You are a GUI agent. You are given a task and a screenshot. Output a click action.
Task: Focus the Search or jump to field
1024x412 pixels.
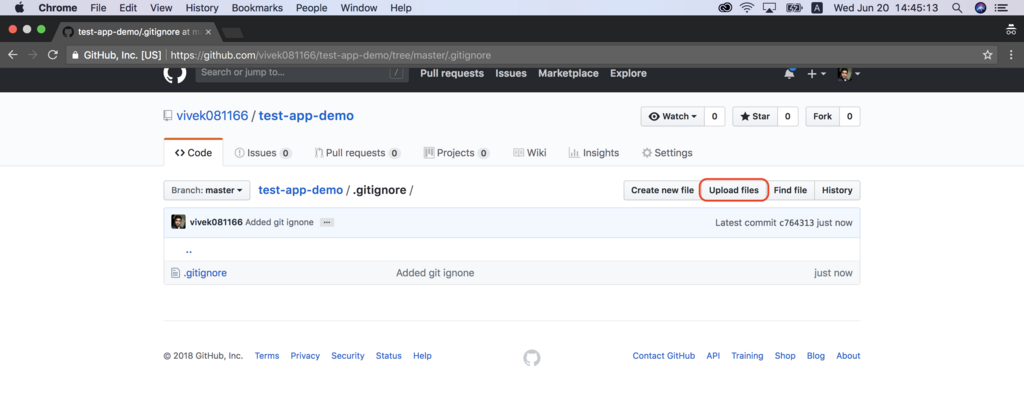pos(302,72)
